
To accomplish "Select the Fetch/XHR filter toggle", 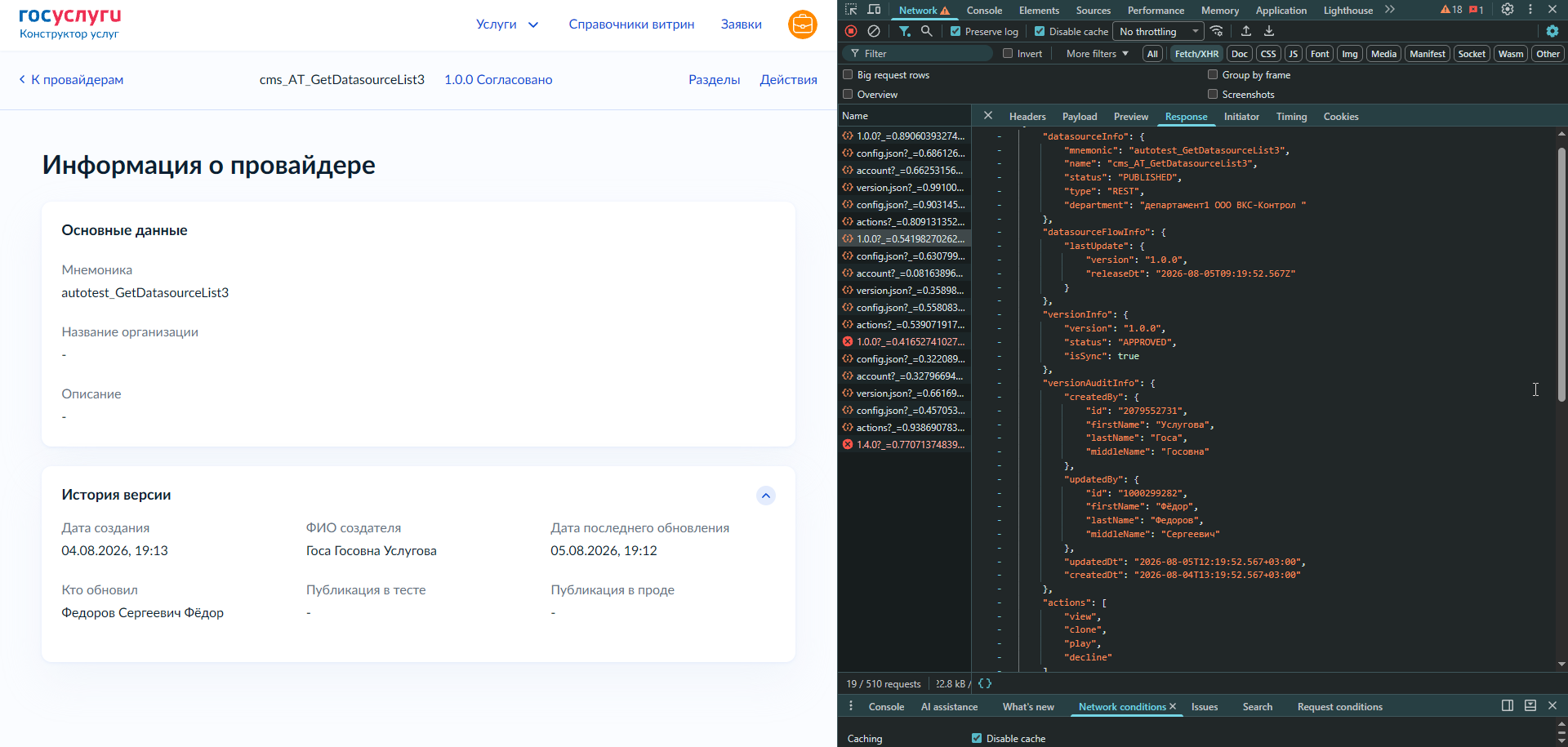I will [1196, 53].
